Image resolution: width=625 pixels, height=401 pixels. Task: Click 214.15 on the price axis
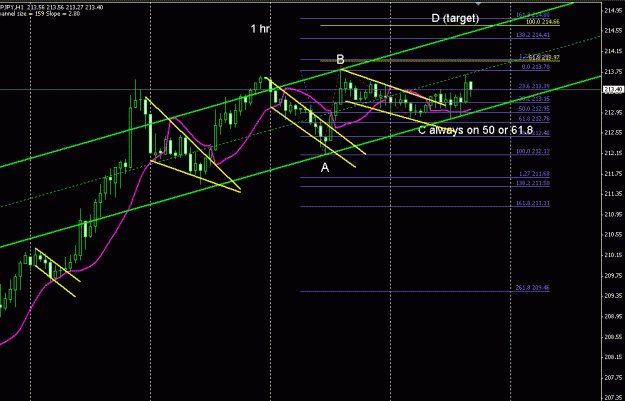pos(614,51)
